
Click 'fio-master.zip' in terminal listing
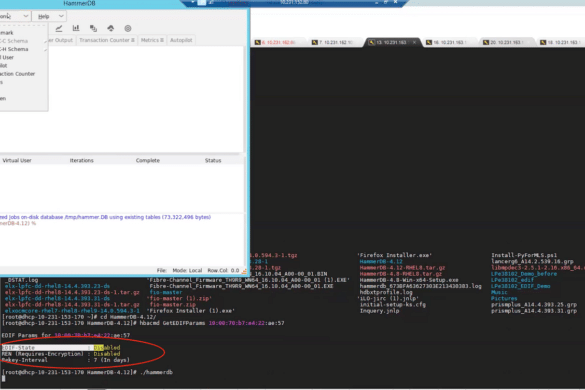[x=173, y=305]
